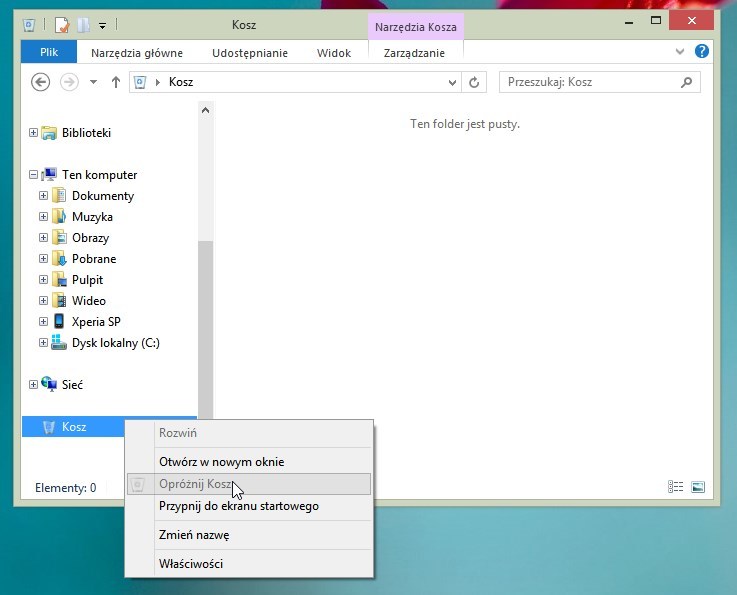The image size is (737, 595).
Task: Open the Dokumenty folder
Action: 103,196
